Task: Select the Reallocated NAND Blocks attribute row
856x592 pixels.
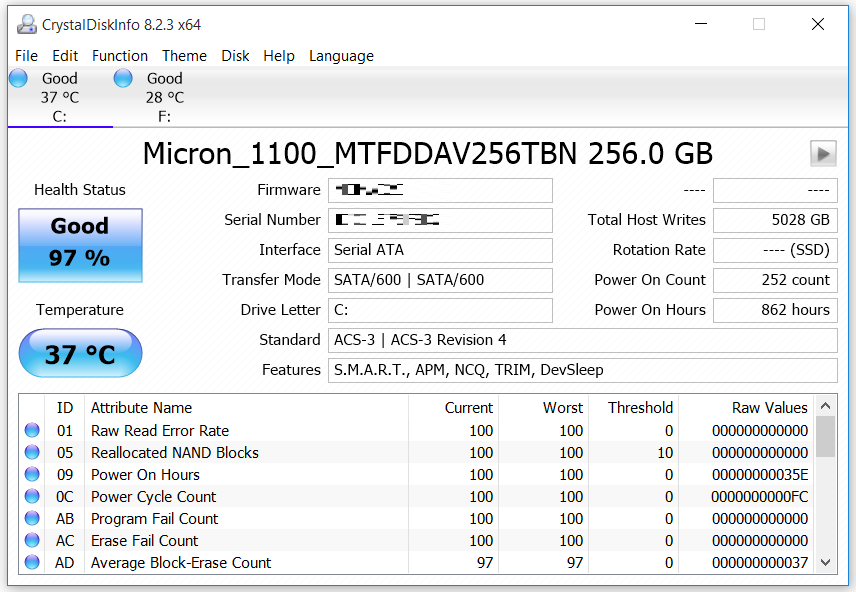Action: coord(418,452)
